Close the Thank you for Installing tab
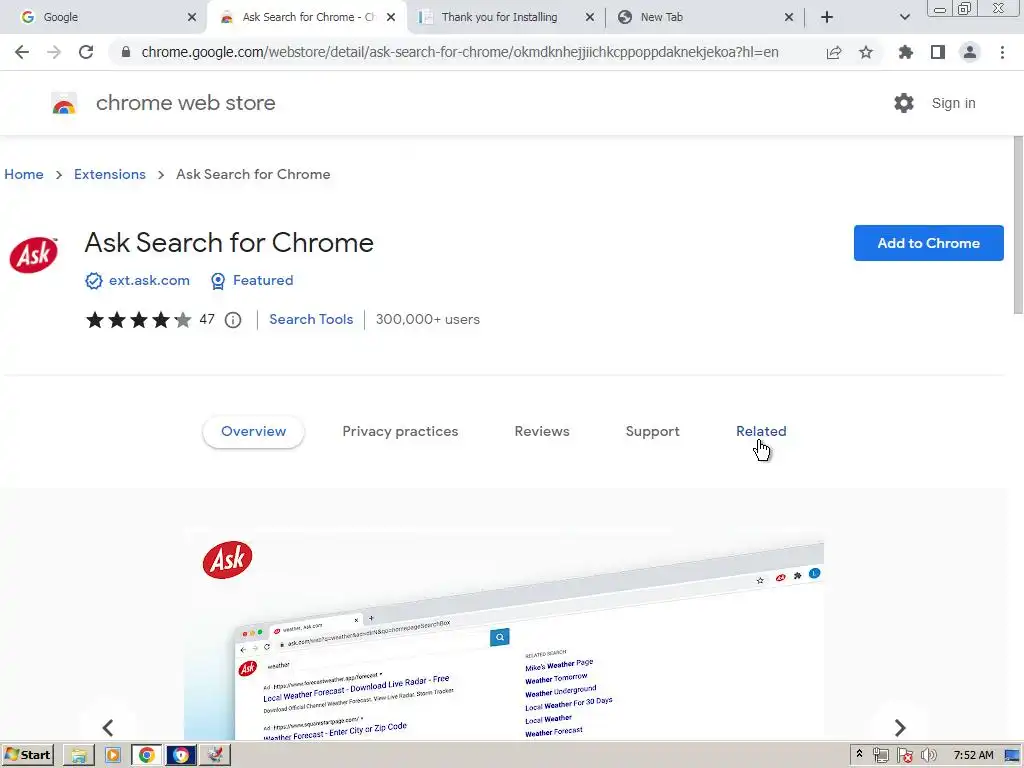Image resolution: width=1024 pixels, height=768 pixels. click(590, 17)
